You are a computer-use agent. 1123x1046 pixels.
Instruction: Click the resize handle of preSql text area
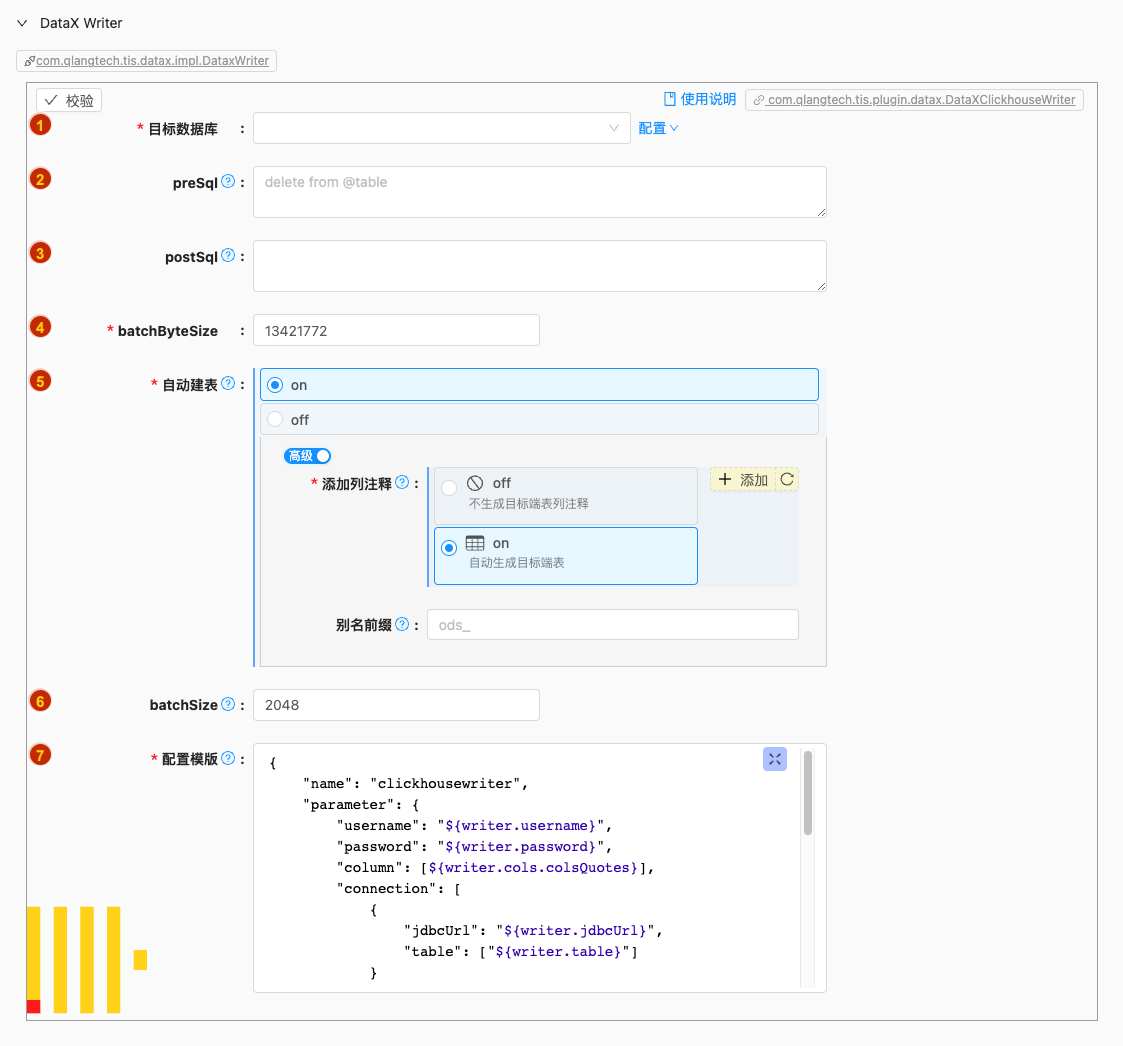(821, 212)
